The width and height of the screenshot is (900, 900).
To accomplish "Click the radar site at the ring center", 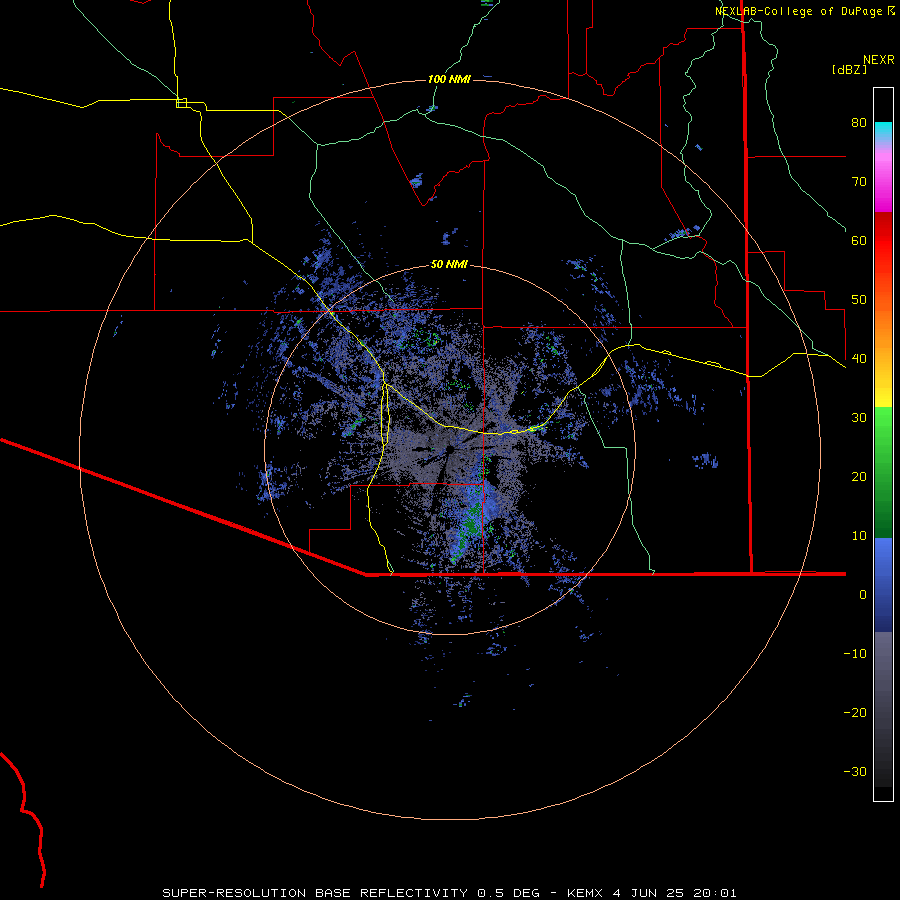I will click(x=449, y=449).
